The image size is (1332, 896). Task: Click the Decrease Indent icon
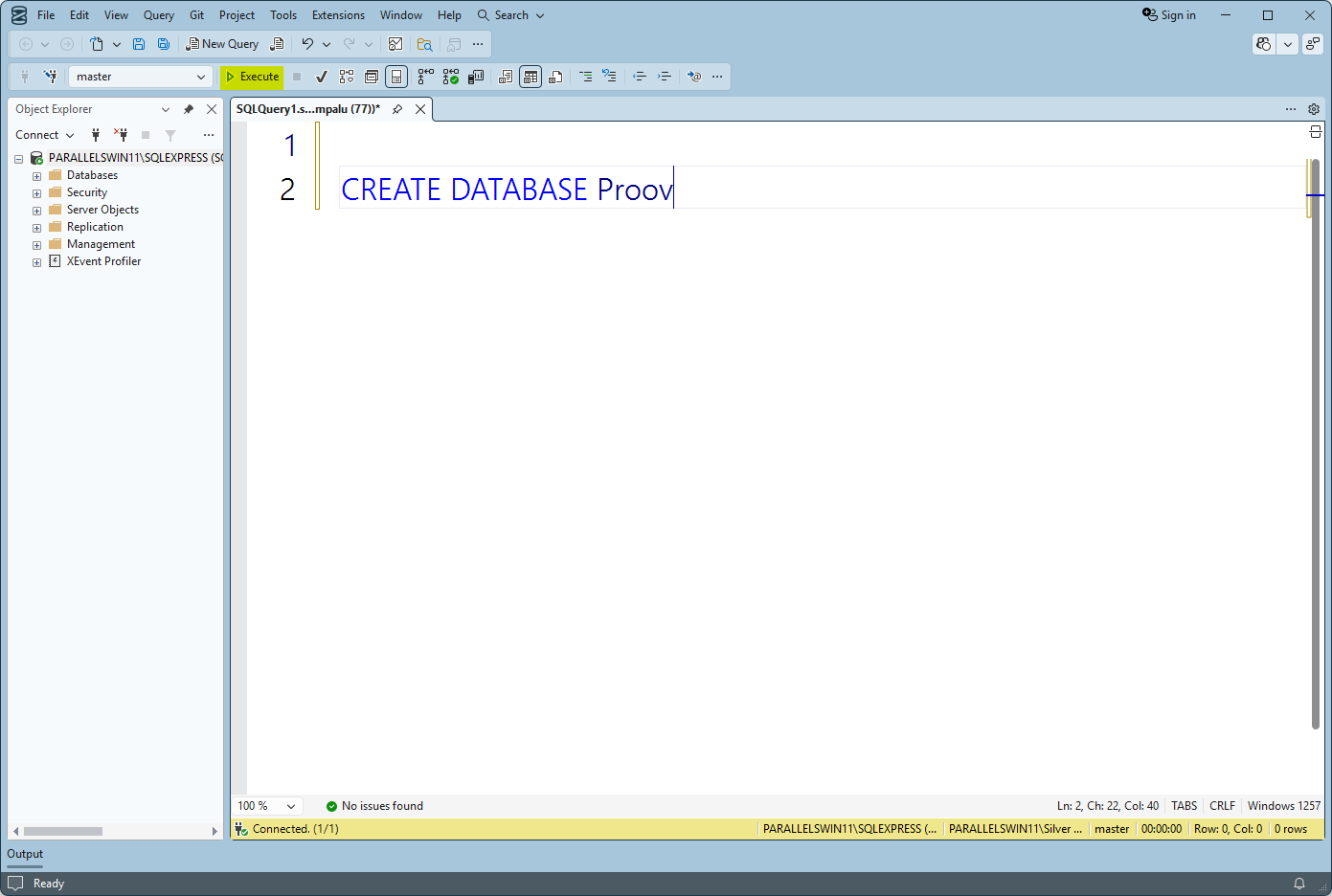(640, 77)
